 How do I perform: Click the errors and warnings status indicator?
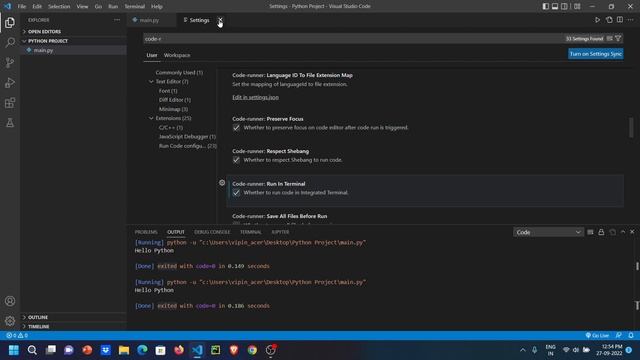(x=17, y=335)
